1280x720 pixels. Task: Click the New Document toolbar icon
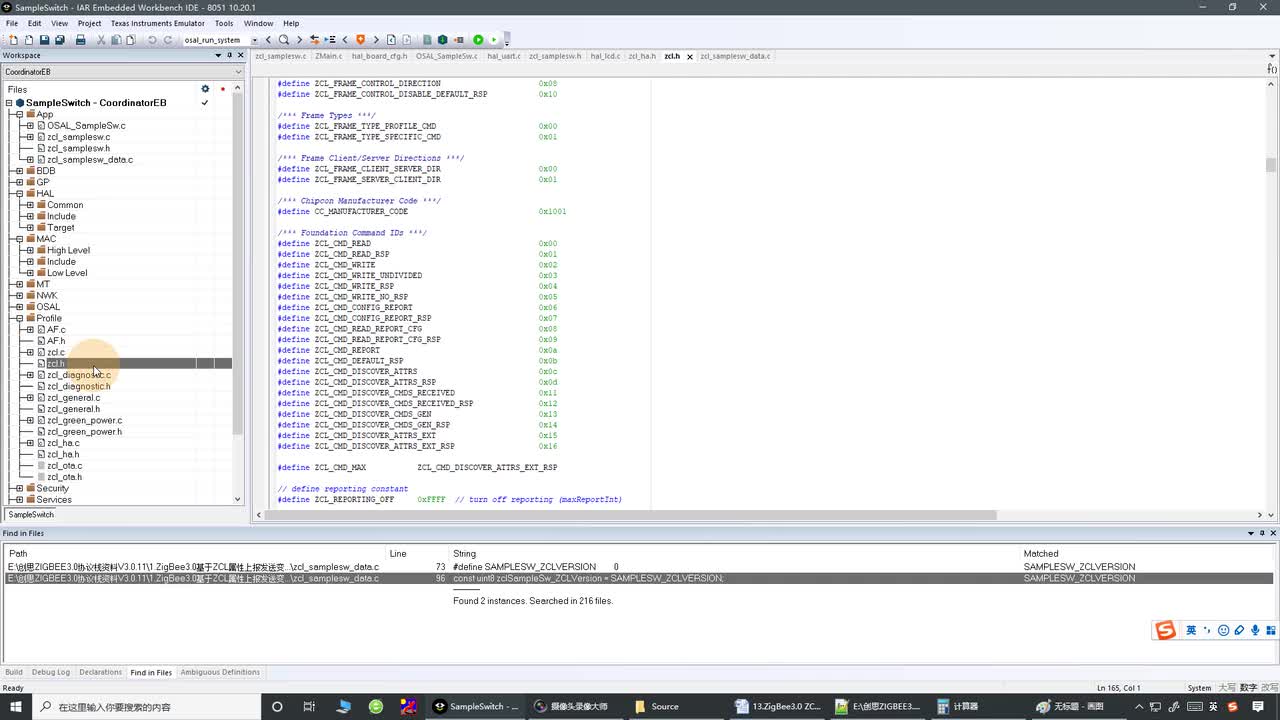point(12,40)
